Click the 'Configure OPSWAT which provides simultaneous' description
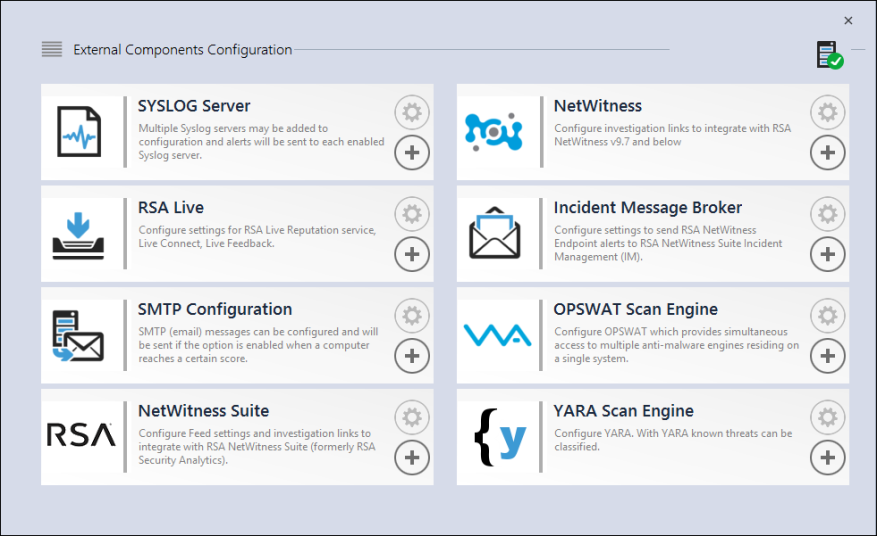This screenshot has width=877, height=536. click(x=676, y=345)
